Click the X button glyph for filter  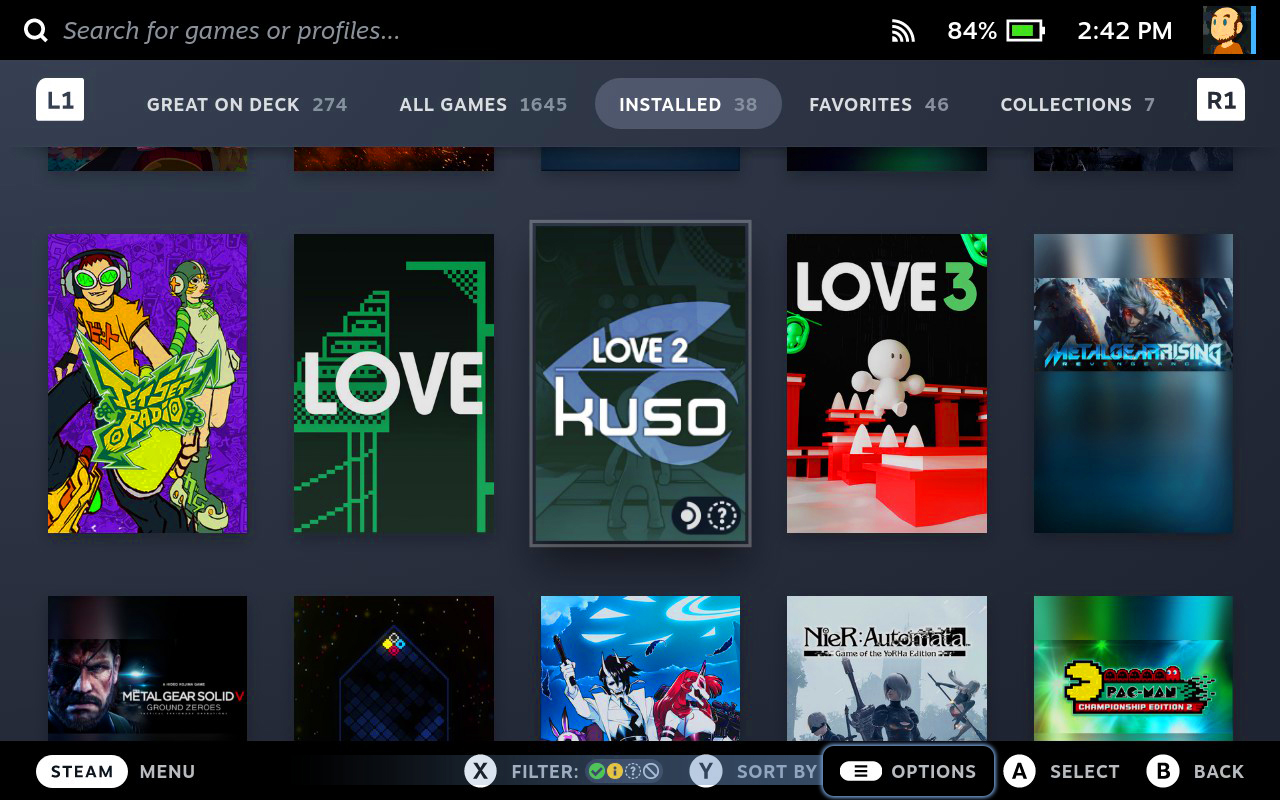click(x=481, y=771)
